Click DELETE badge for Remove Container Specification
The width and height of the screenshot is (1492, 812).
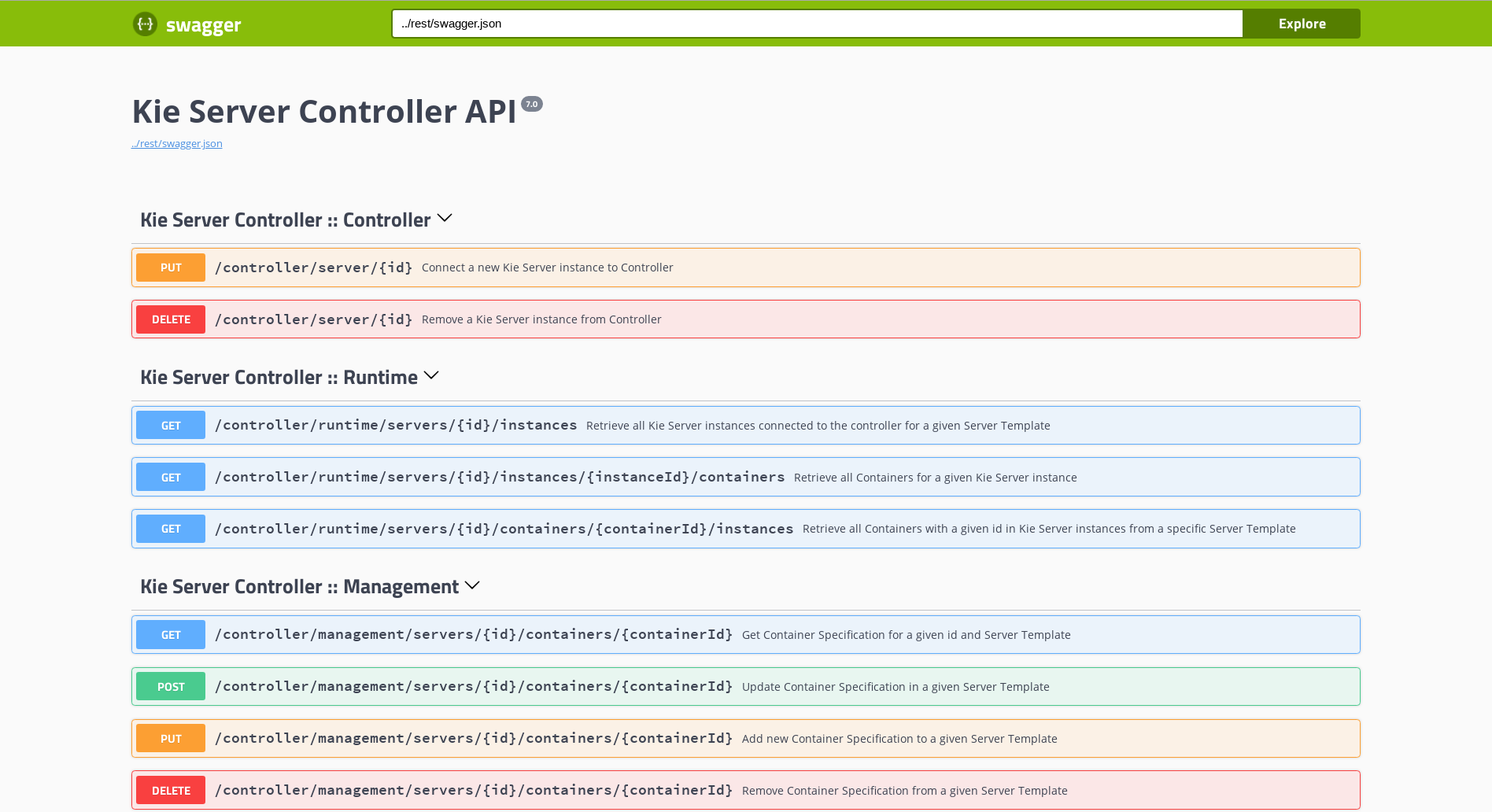click(171, 791)
